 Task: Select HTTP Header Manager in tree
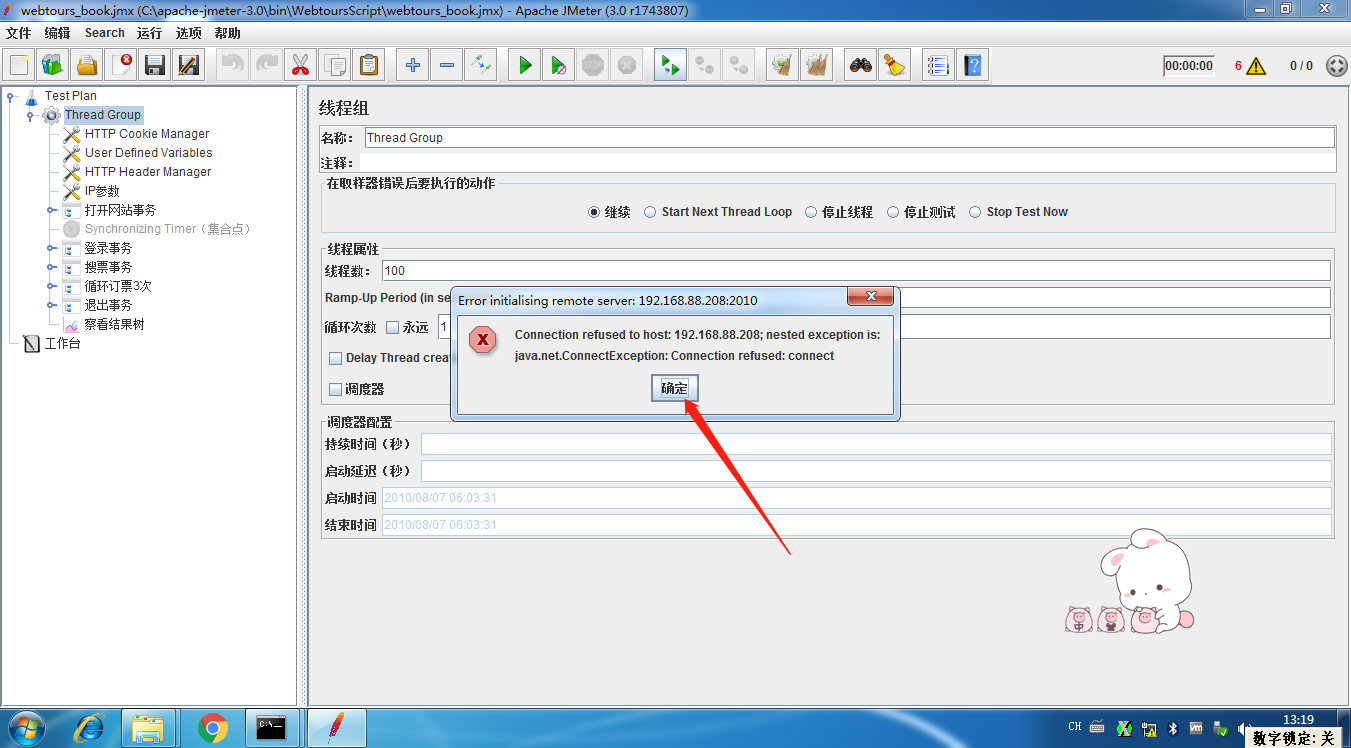click(x=148, y=172)
